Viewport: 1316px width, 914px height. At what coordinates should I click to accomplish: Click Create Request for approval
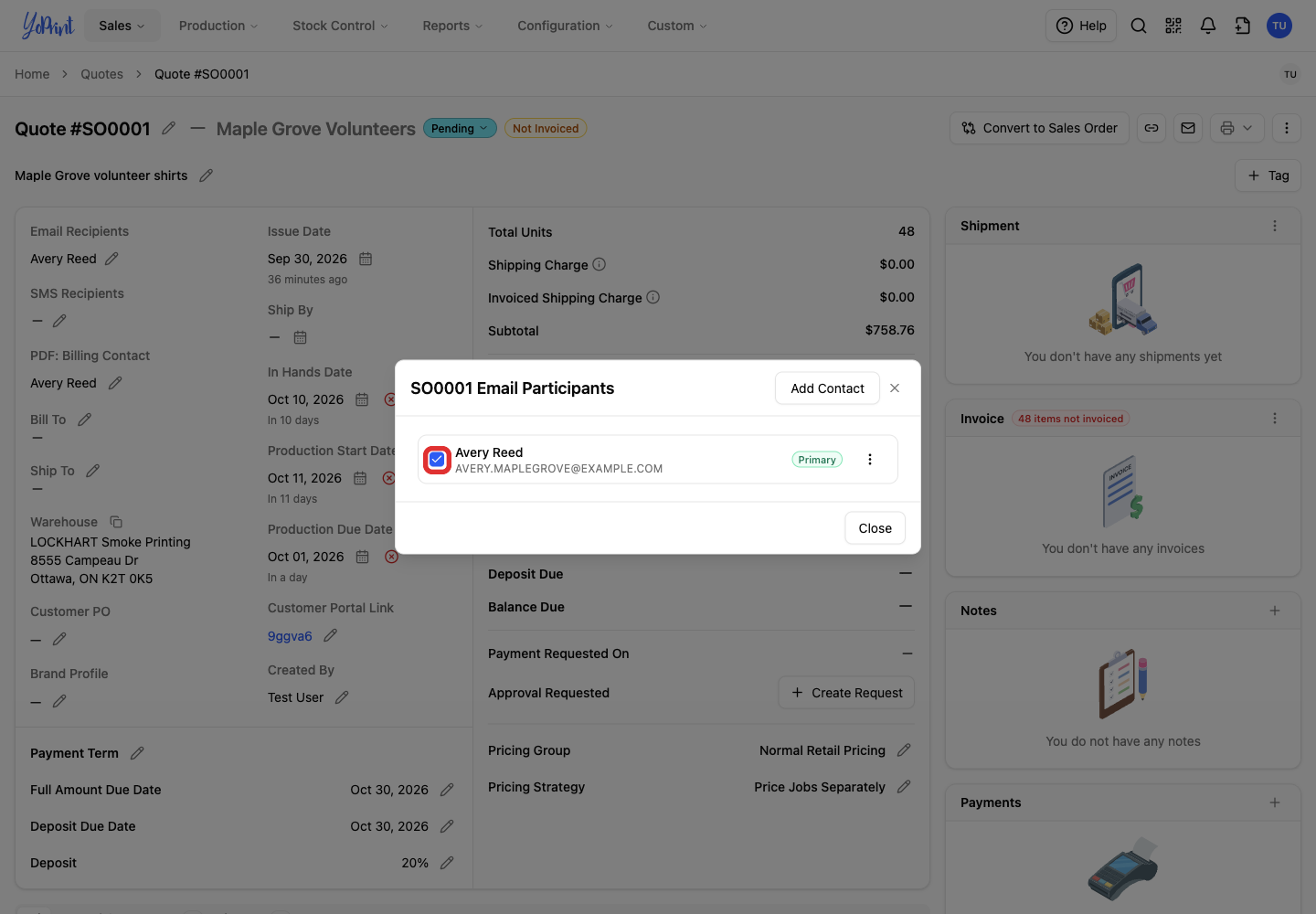click(x=846, y=693)
